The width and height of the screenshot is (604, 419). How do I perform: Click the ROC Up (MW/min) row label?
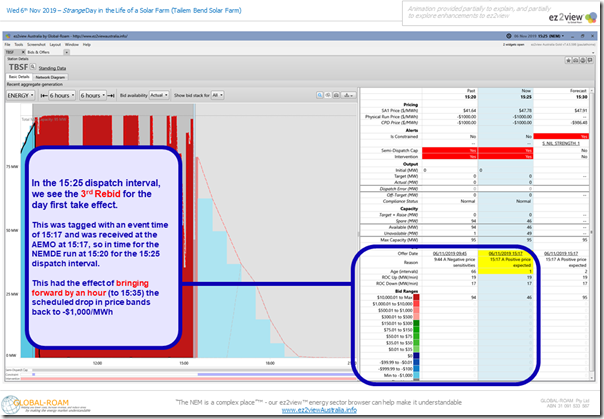click(x=399, y=277)
